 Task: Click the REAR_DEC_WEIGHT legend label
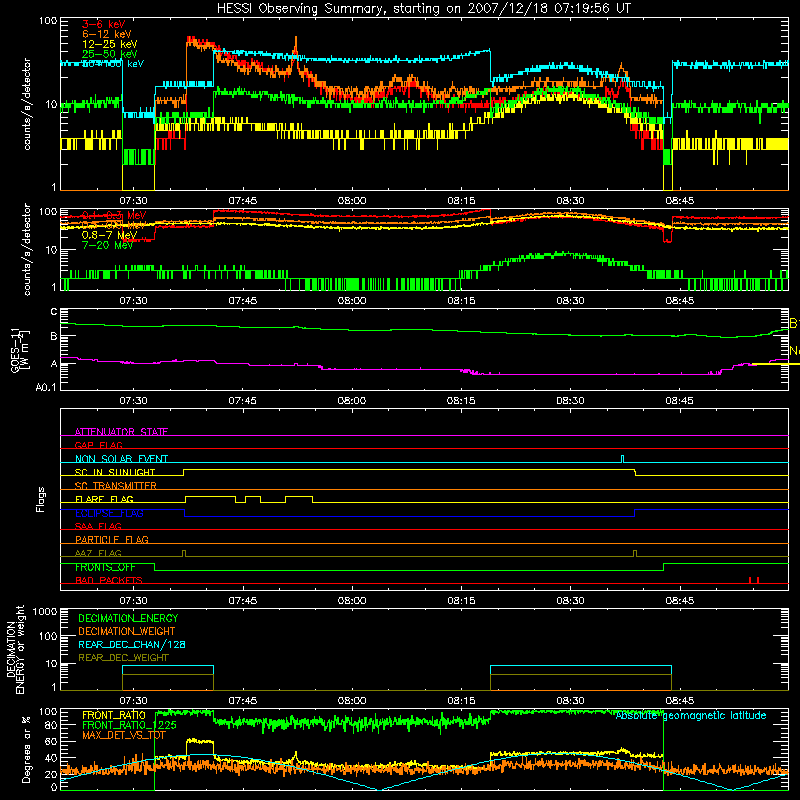[x=123, y=658]
